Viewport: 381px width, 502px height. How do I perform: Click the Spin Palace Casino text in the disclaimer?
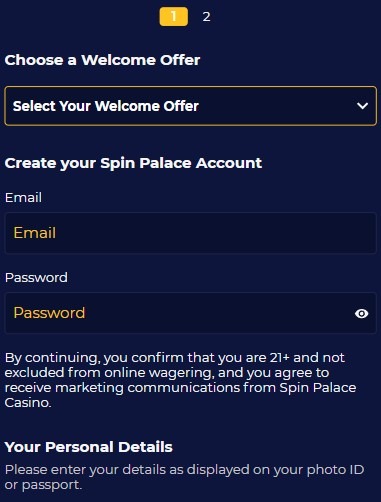coord(180,395)
